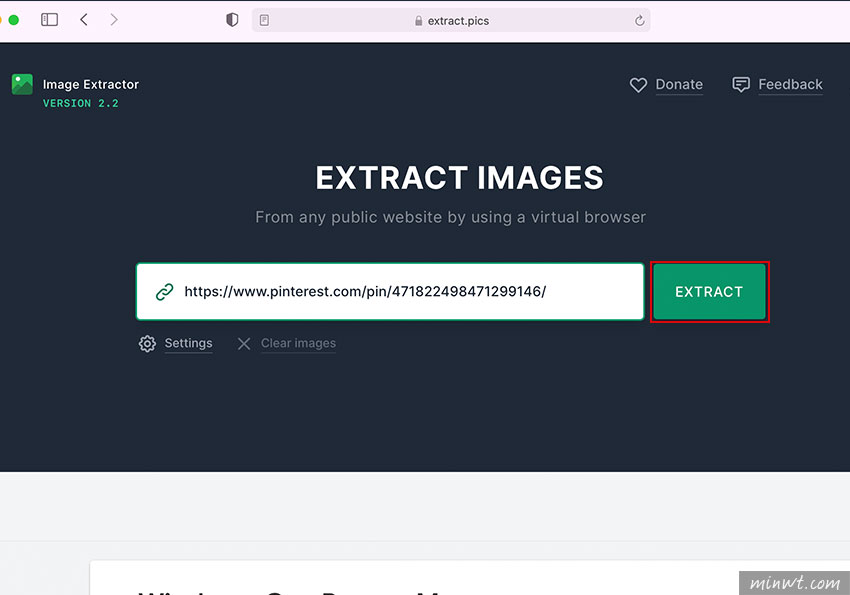The image size is (850, 595).
Task: Click the green window zoom button
Action: point(14,20)
